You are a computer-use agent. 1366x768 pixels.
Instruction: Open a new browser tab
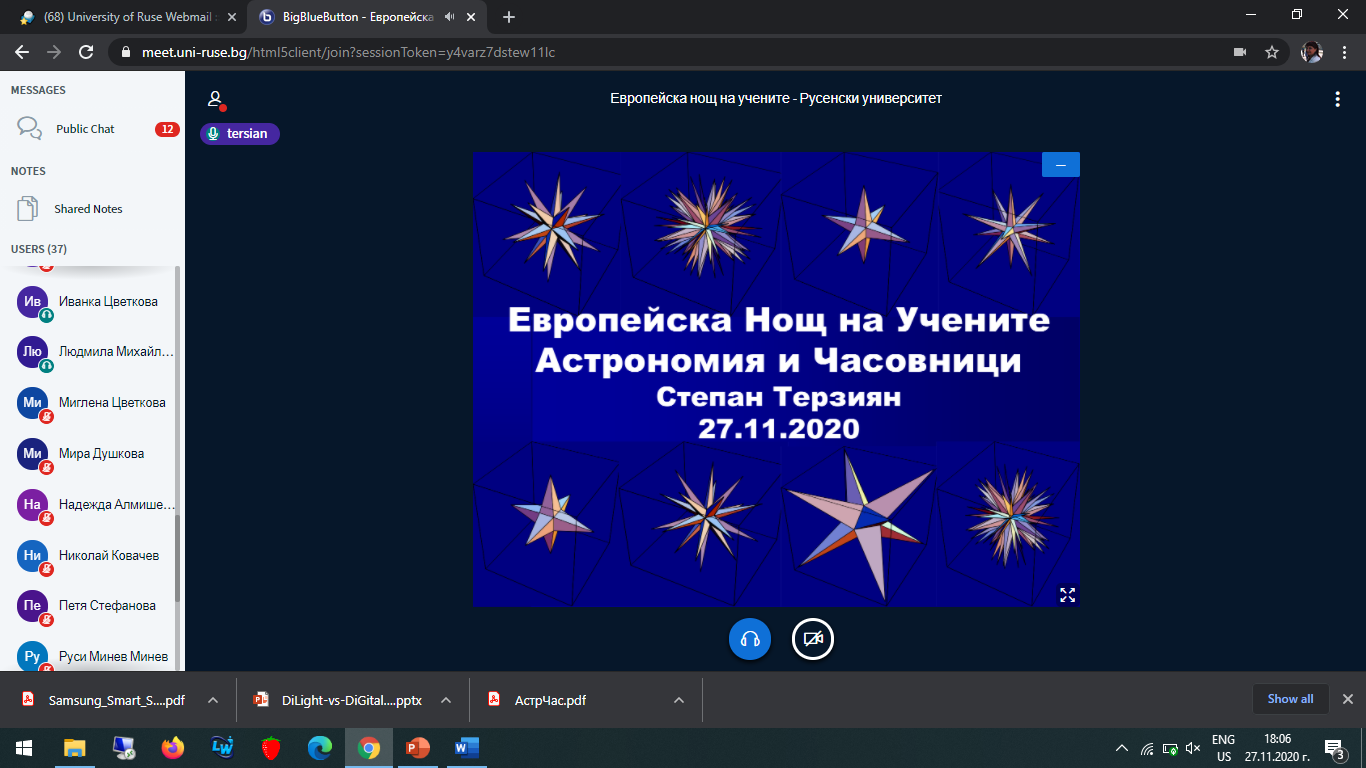pyautogui.click(x=509, y=17)
